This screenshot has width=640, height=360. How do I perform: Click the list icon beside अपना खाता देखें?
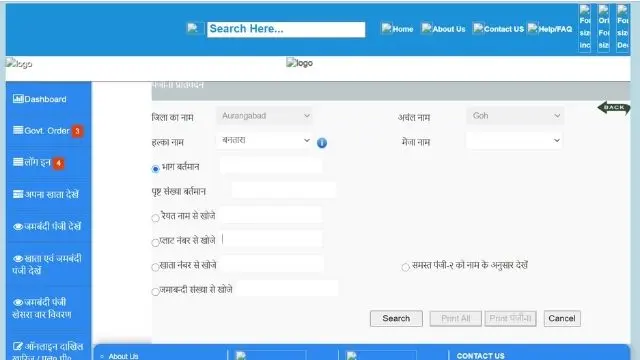click(18, 194)
